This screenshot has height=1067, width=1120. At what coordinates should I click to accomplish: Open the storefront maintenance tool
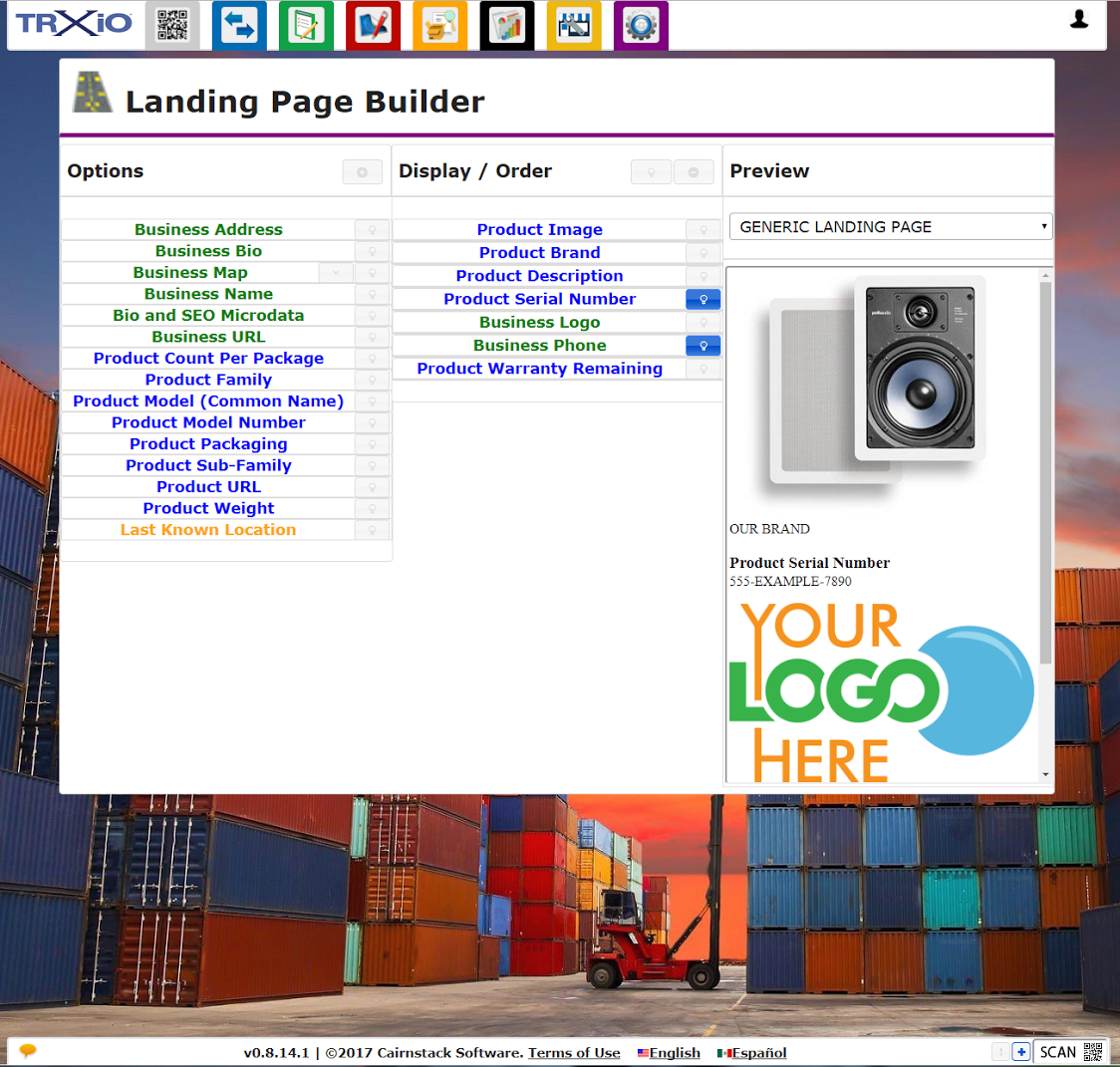click(x=574, y=25)
